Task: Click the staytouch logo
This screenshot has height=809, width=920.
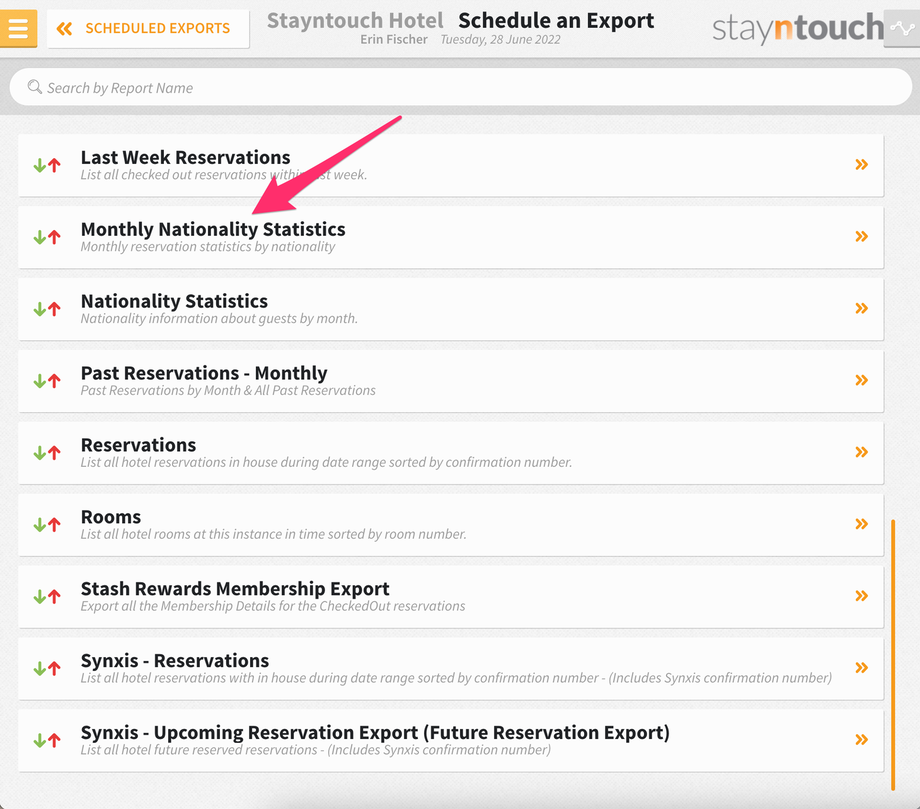Action: [x=797, y=28]
